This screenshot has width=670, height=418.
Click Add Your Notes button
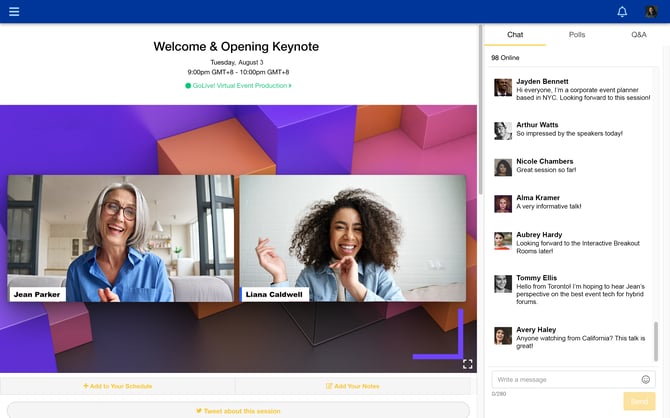[x=353, y=386]
